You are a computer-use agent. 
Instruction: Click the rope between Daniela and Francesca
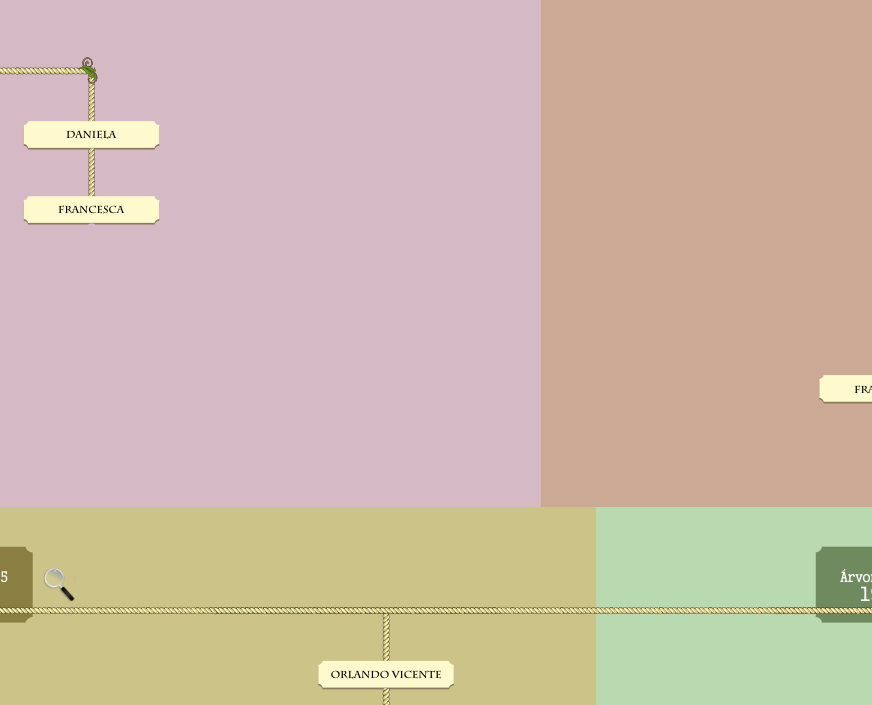91,172
